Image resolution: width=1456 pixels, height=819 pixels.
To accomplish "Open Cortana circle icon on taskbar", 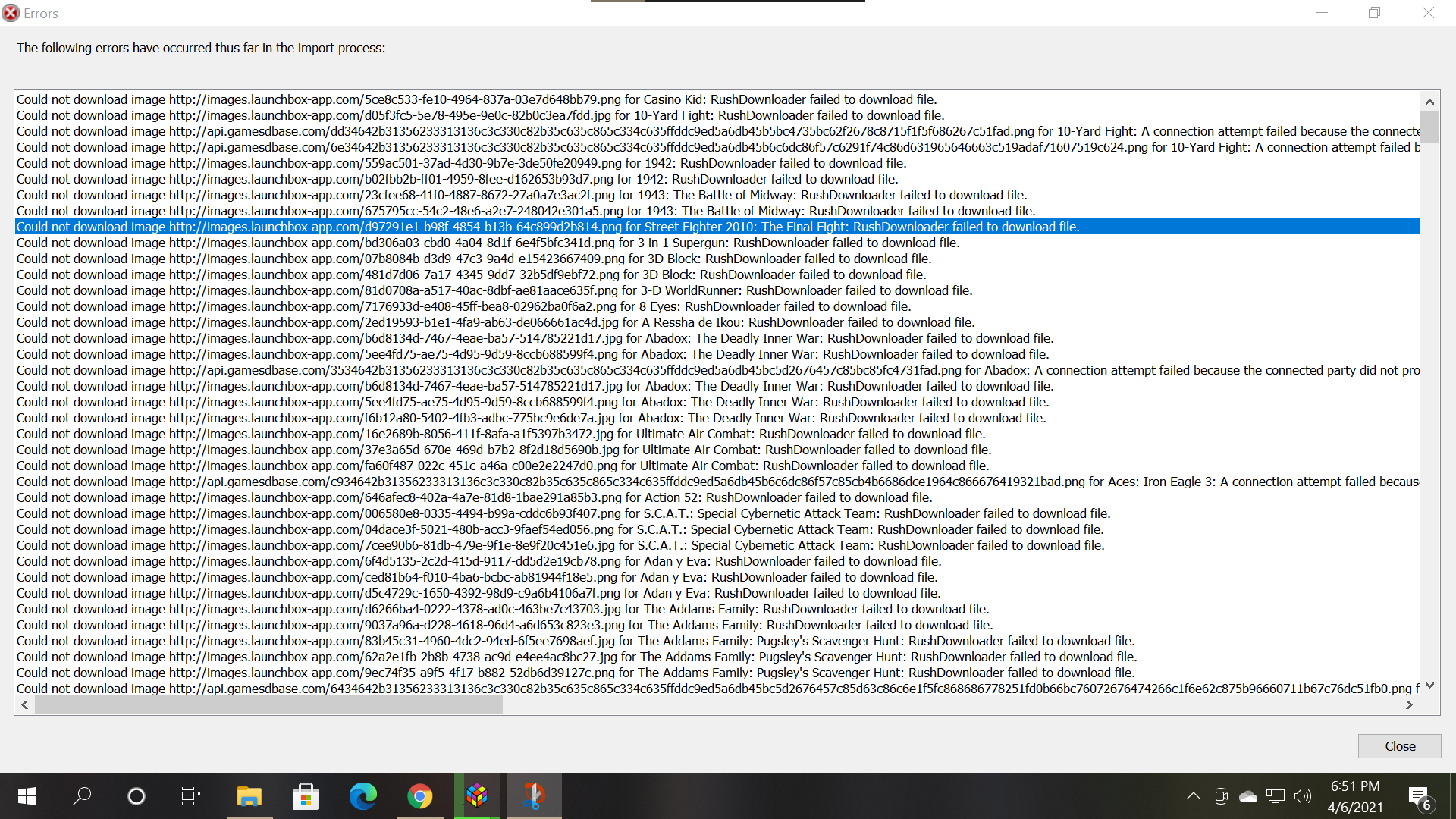I will 136,796.
